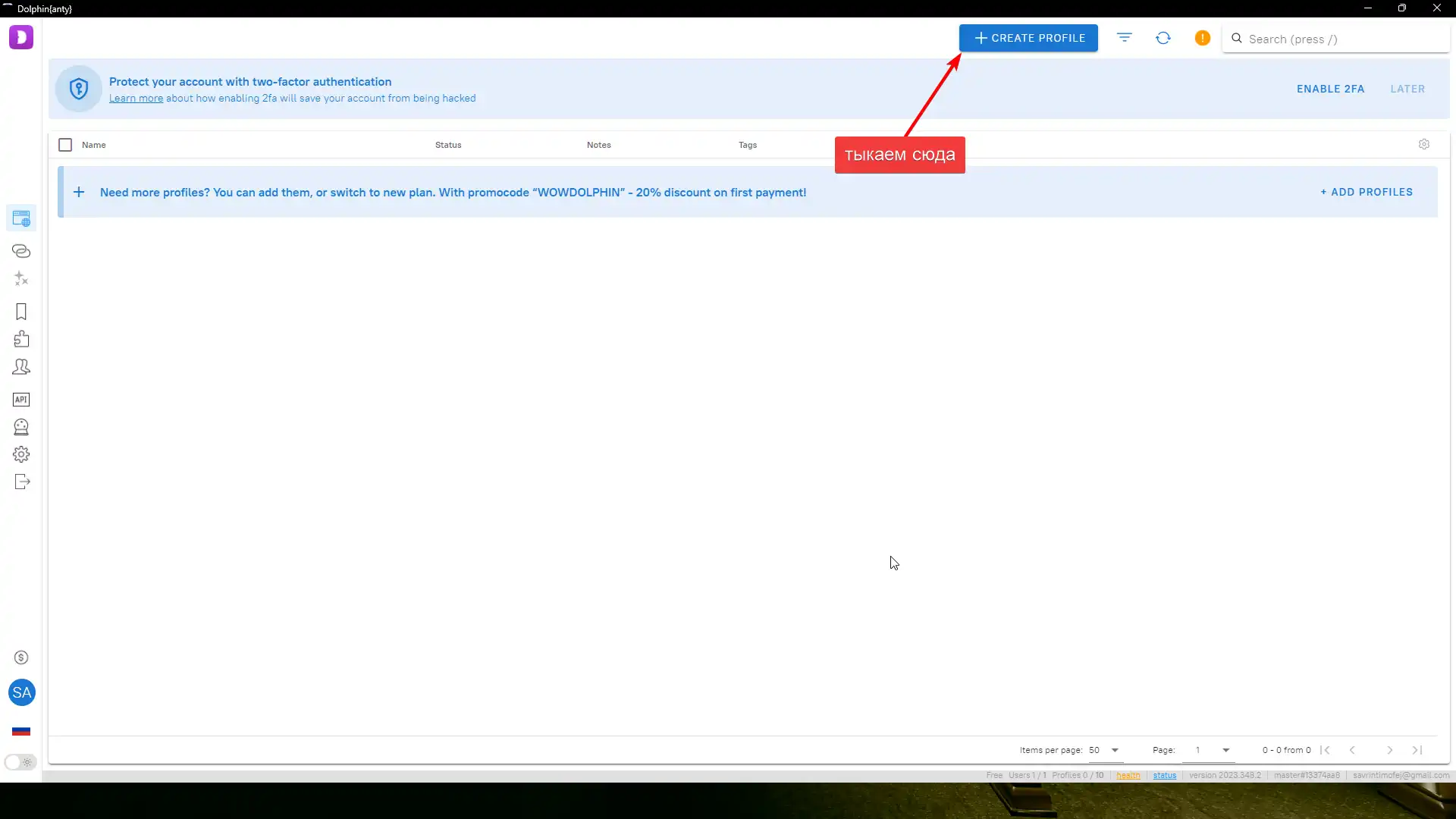The image size is (1456, 819).
Task: Click the two-factor shield icon
Action: pyautogui.click(x=79, y=89)
